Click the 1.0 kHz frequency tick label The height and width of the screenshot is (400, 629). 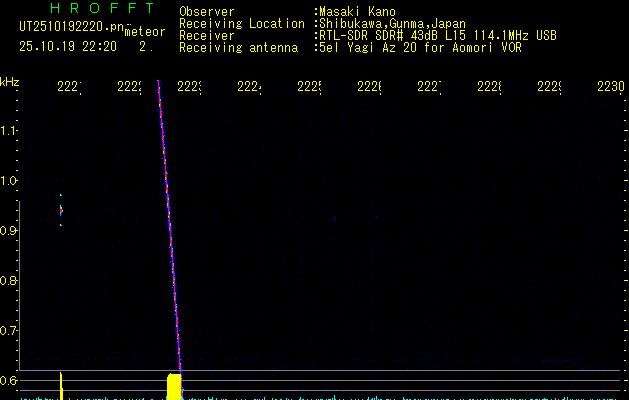(x=10, y=181)
